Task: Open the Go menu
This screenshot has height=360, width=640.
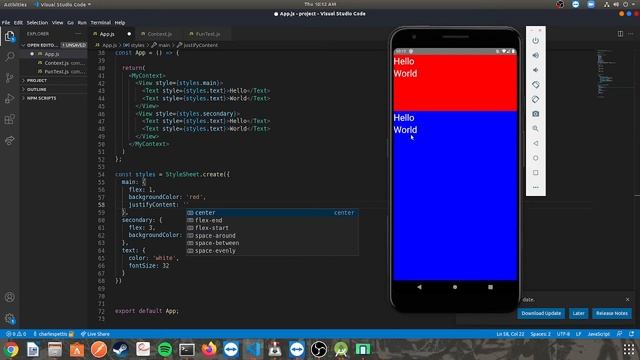Action: (x=70, y=23)
